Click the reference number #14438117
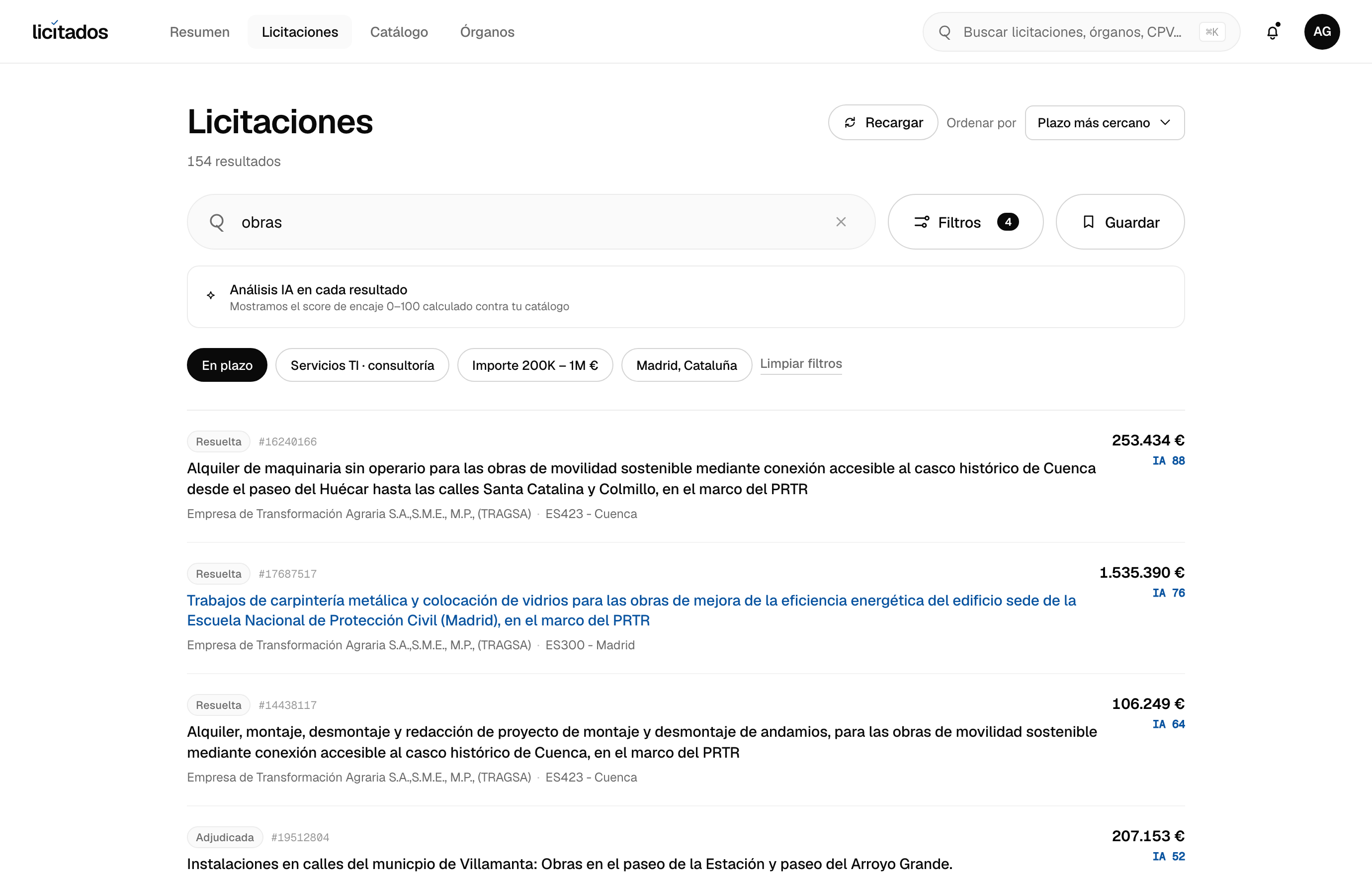 click(288, 704)
